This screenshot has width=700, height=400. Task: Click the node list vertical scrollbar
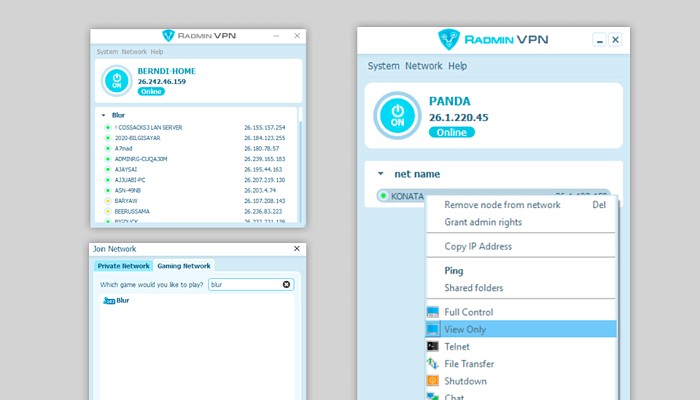tap(300, 164)
